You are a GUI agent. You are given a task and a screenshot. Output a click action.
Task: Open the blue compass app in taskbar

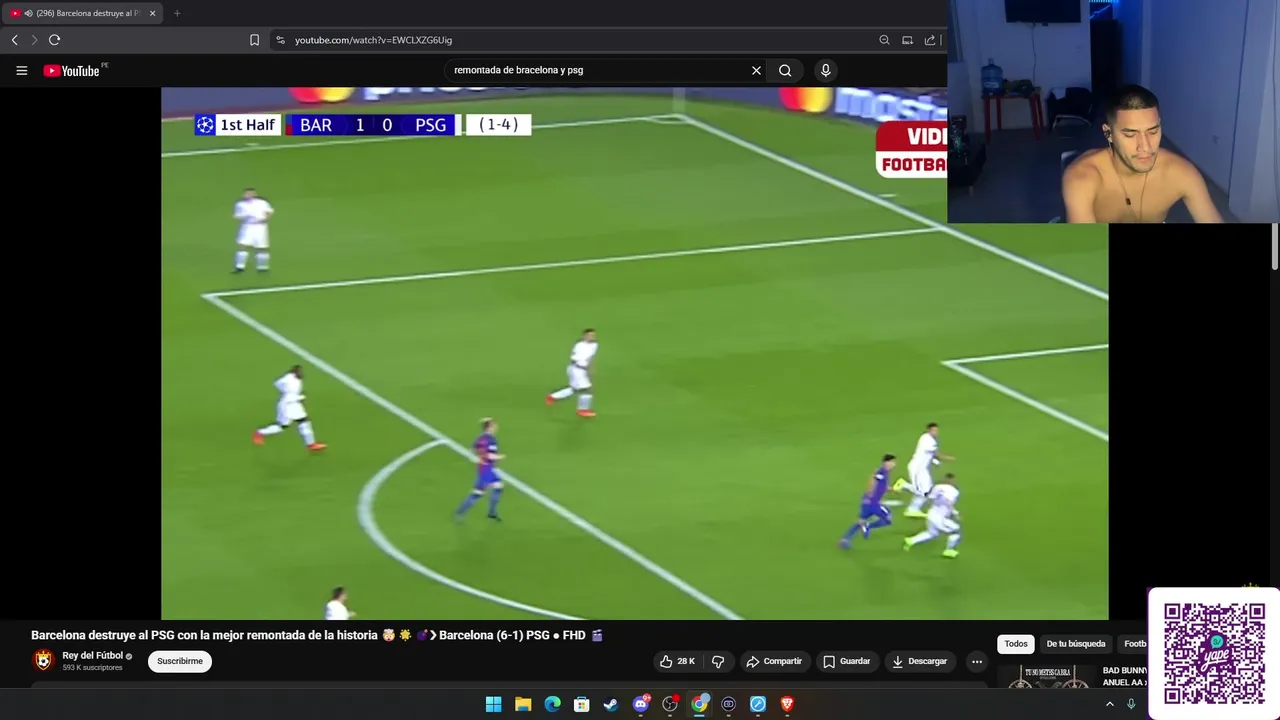758,704
